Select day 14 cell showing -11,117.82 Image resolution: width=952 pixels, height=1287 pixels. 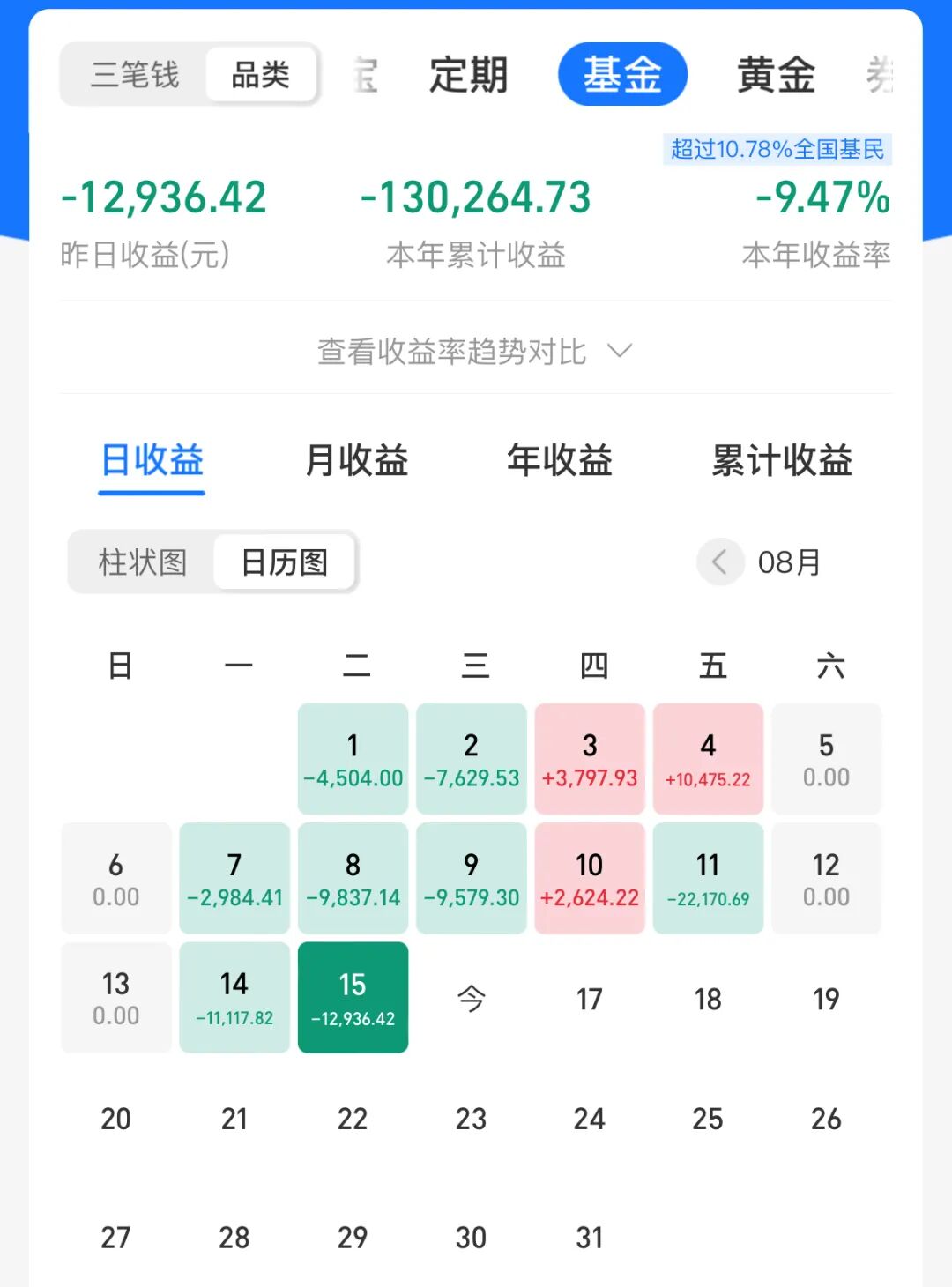tap(234, 997)
